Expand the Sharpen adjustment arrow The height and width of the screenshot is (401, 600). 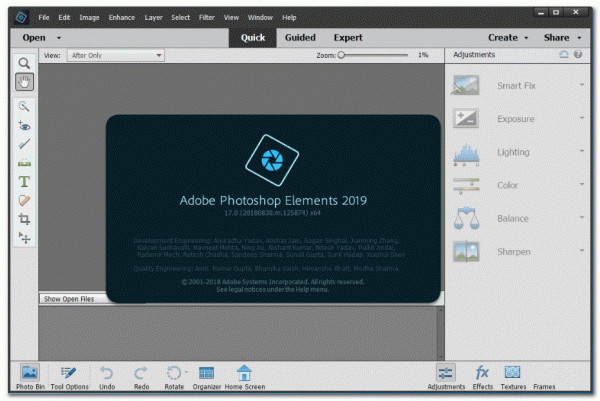point(581,251)
